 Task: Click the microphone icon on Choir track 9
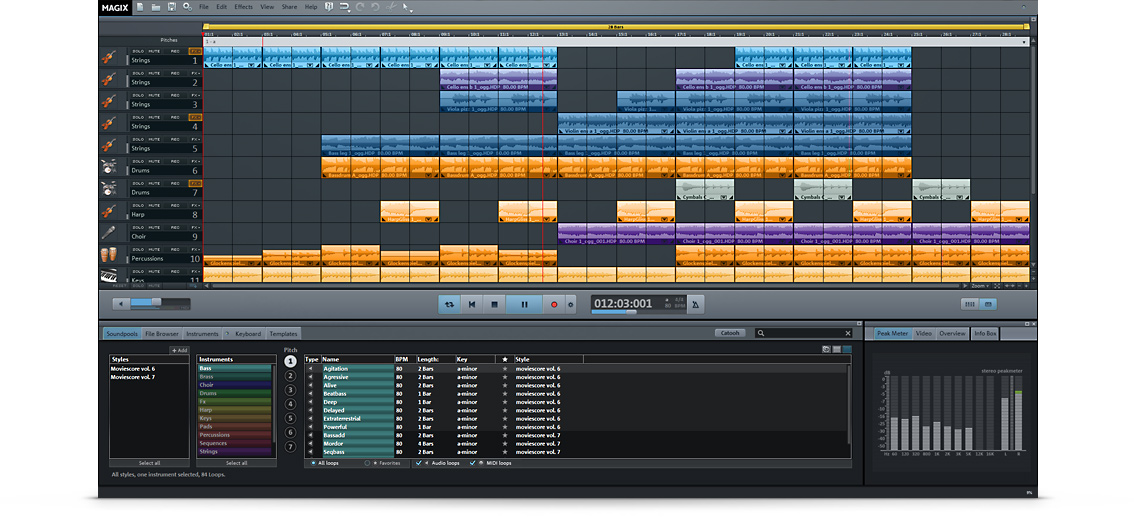click(109, 233)
